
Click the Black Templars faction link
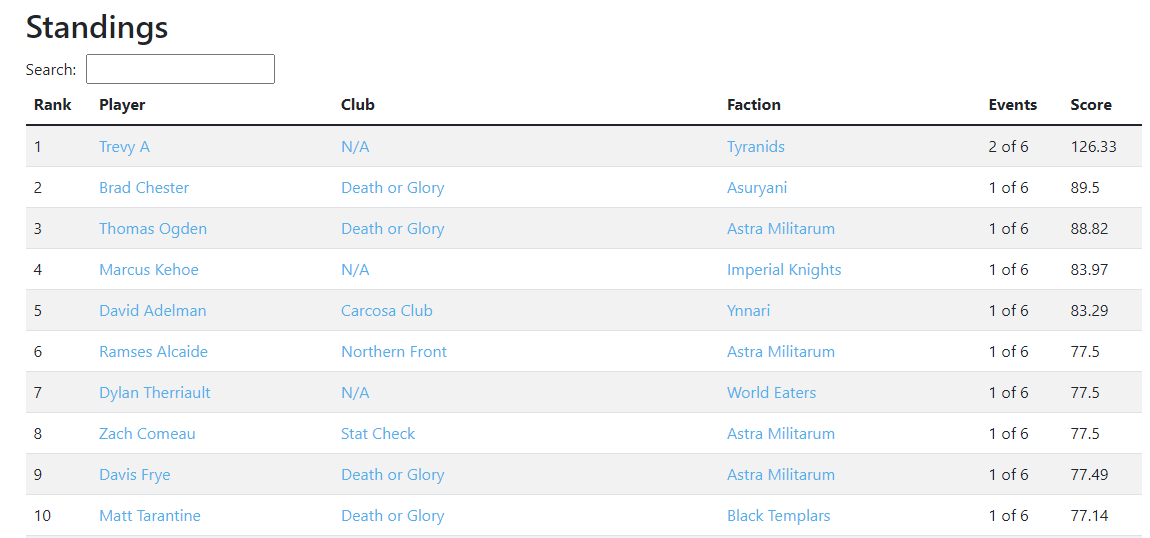pyautogui.click(x=779, y=516)
